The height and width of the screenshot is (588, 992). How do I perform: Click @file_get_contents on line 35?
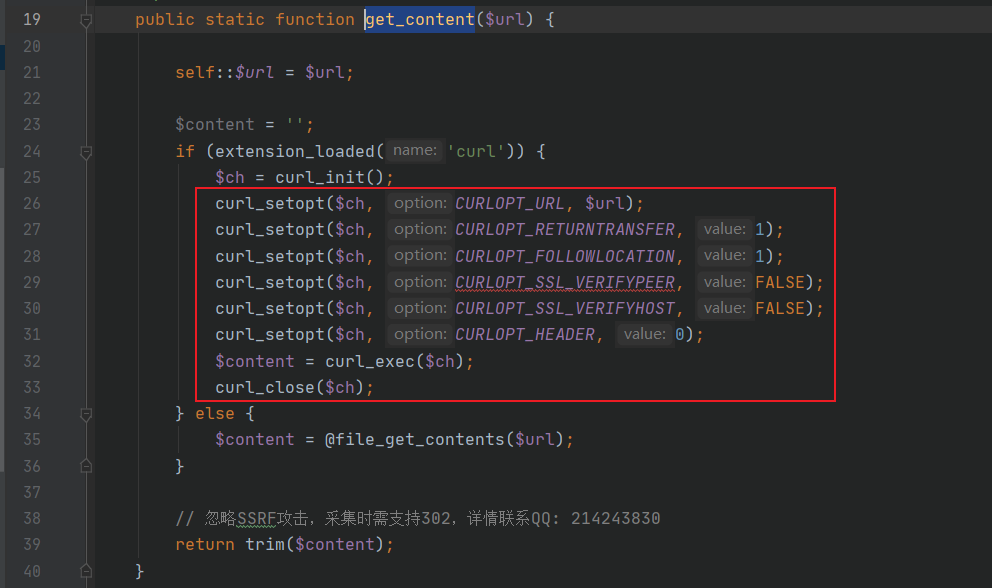coord(414,439)
